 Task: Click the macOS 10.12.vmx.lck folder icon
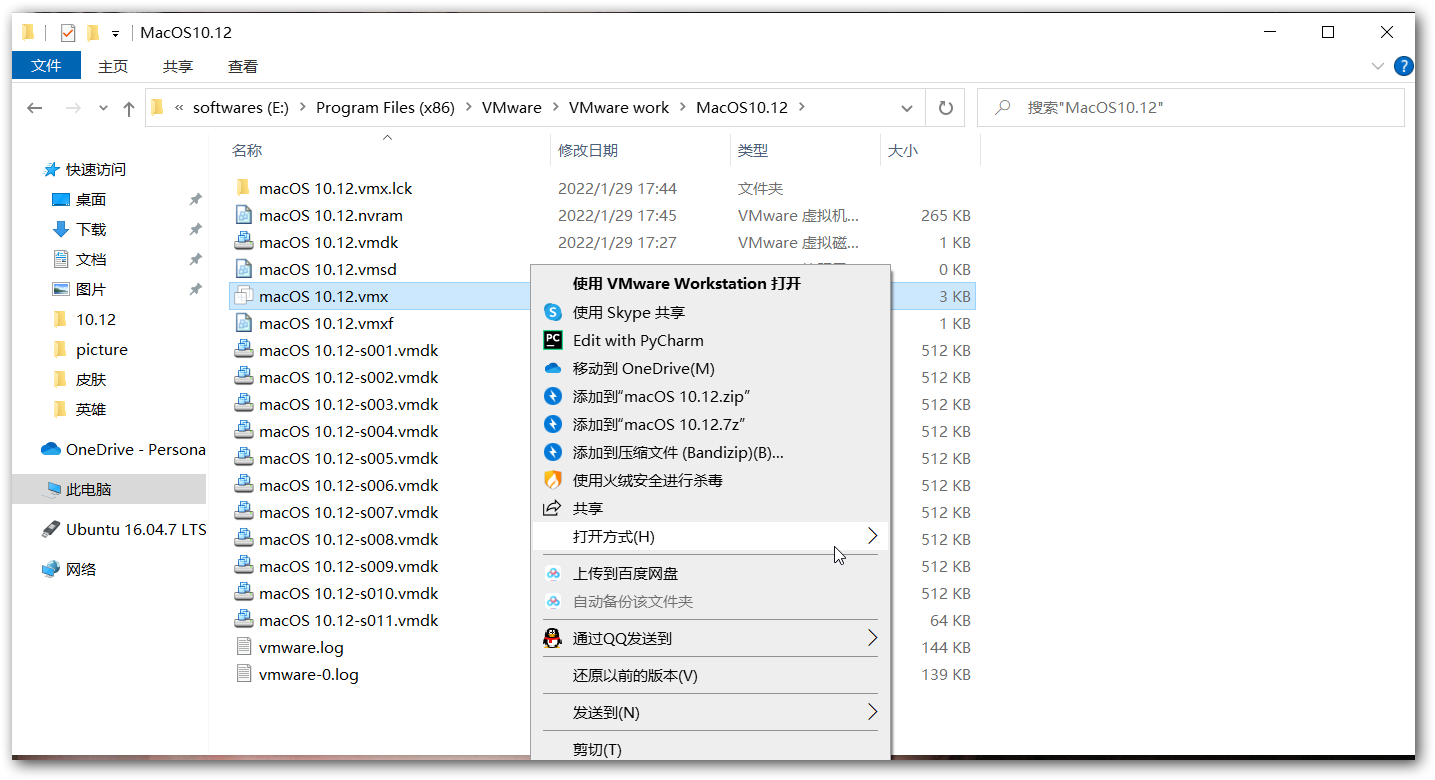coord(243,188)
